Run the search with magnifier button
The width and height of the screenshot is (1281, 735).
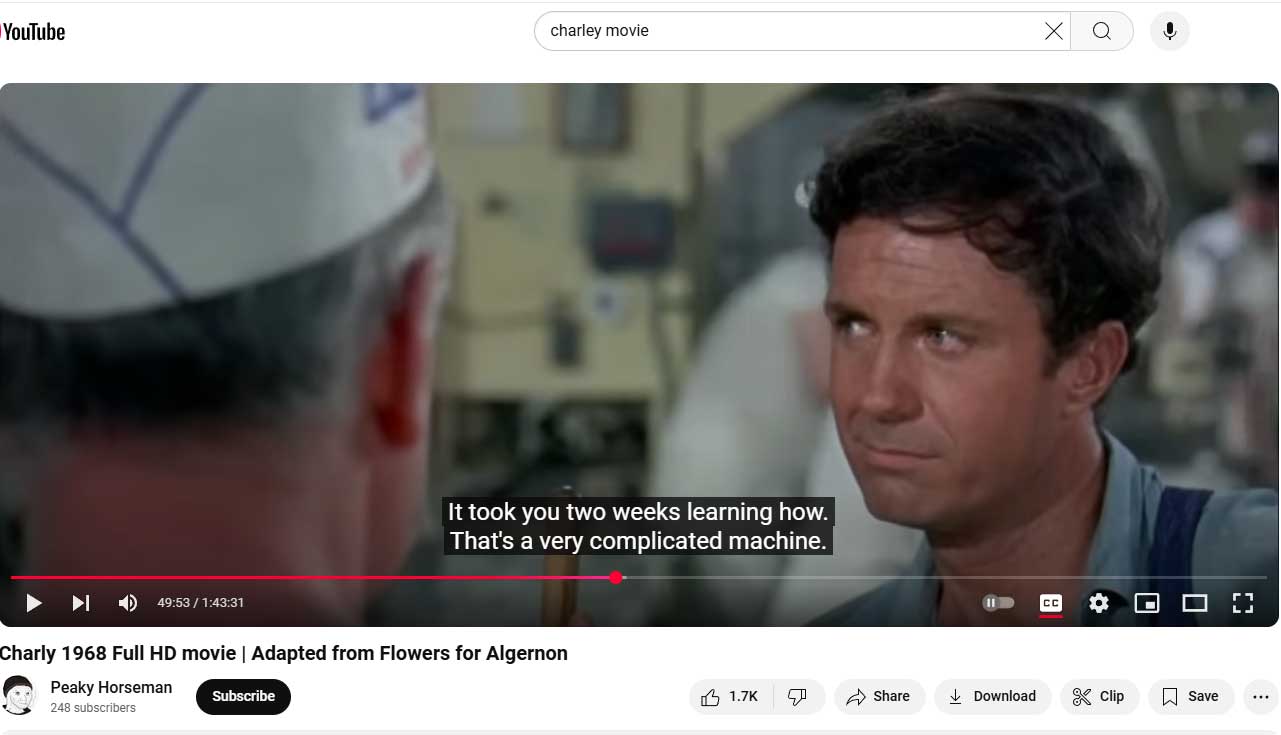1101,31
